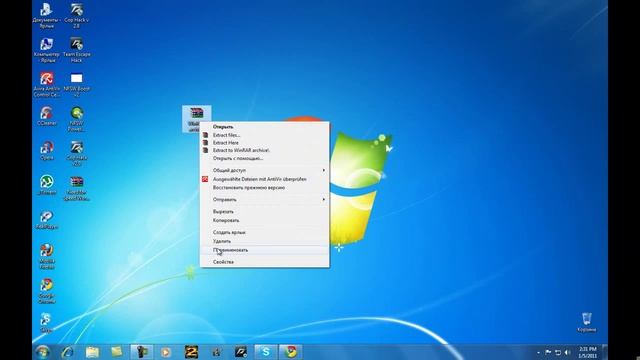Choose "Вырезать" in the context menu
Screen dimensions: 640x360
264,211
